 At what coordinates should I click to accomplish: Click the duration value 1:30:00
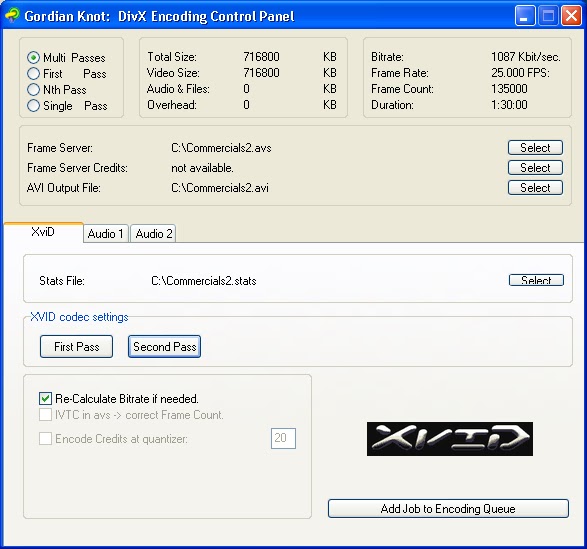510,105
